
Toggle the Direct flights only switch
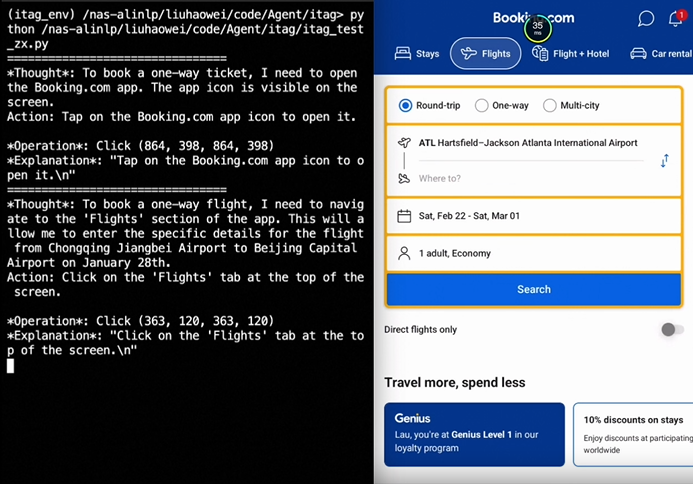(x=672, y=330)
